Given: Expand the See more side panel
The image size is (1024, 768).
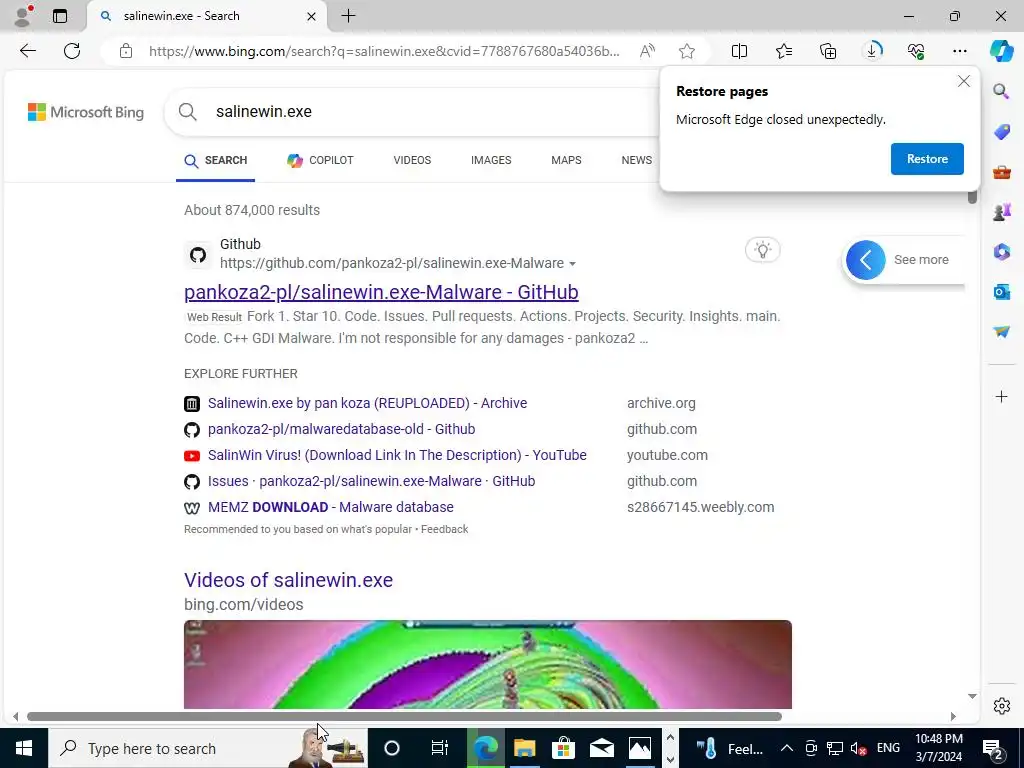Looking at the screenshot, I should [x=866, y=260].
